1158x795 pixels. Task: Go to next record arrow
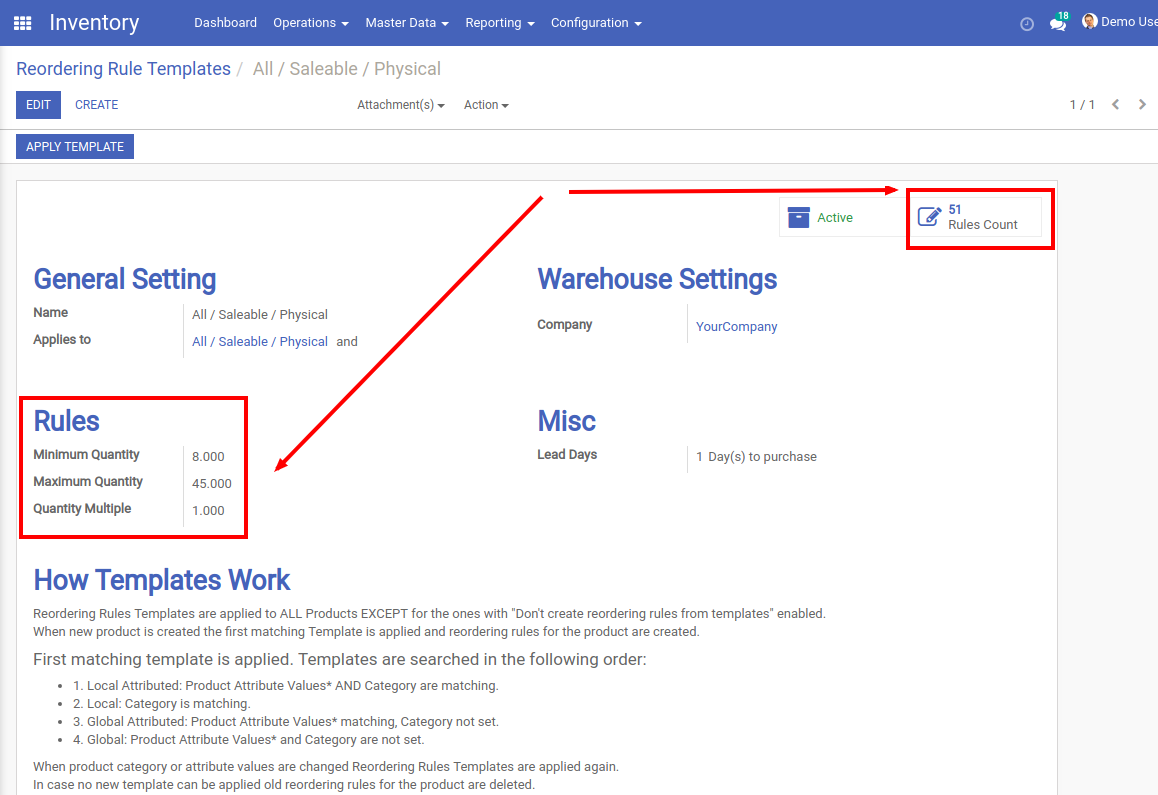pyautogui.click(x=1142, y=105)
